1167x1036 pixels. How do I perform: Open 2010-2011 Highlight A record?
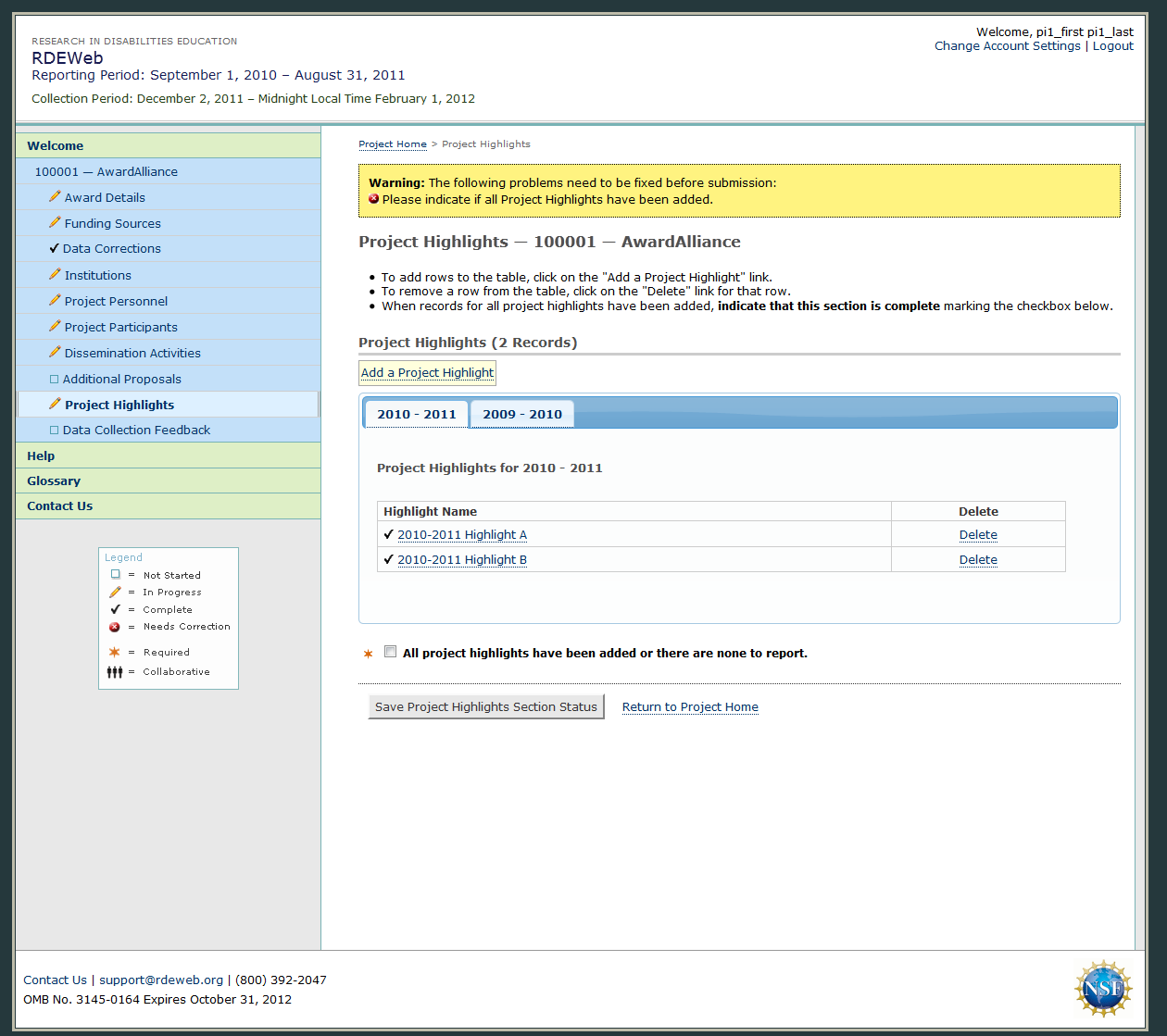tap(461, 535)
